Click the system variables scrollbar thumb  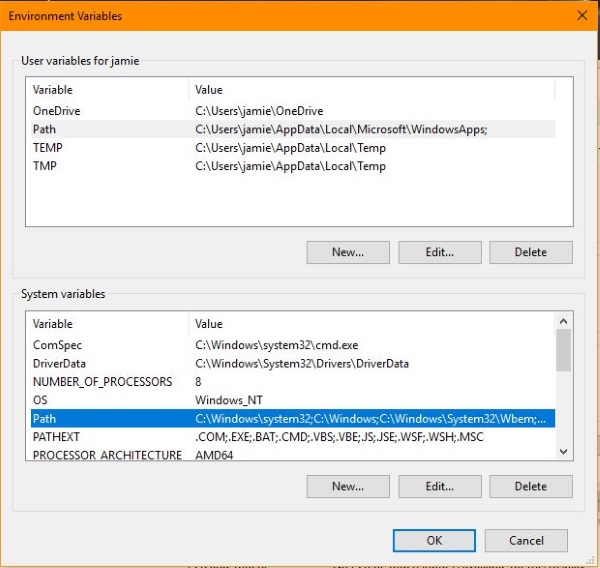point(563,350)
